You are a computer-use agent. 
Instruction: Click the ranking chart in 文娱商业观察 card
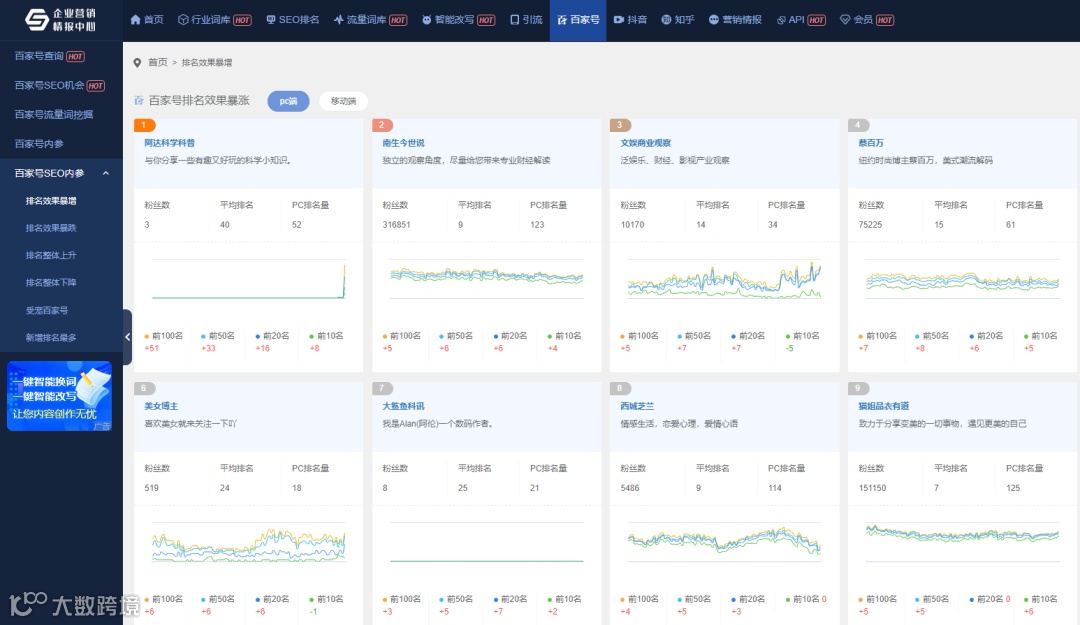724,279
